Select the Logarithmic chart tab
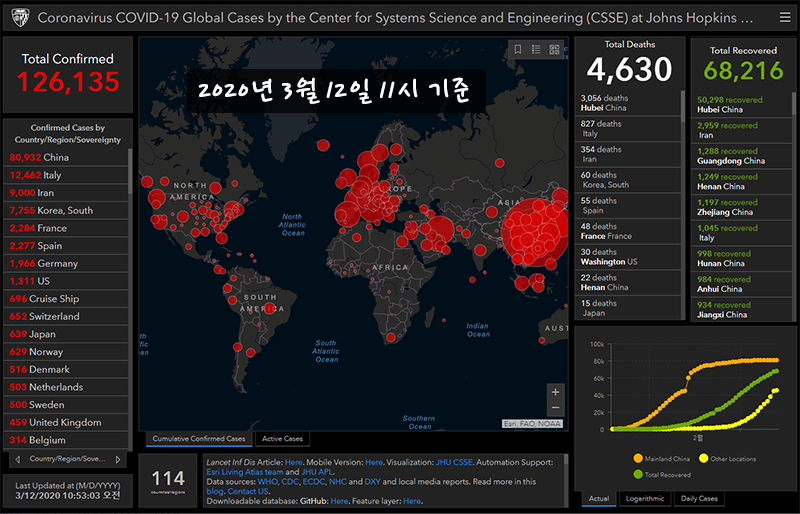This screenshot has height=514, width=800. [x=645, y=499]
